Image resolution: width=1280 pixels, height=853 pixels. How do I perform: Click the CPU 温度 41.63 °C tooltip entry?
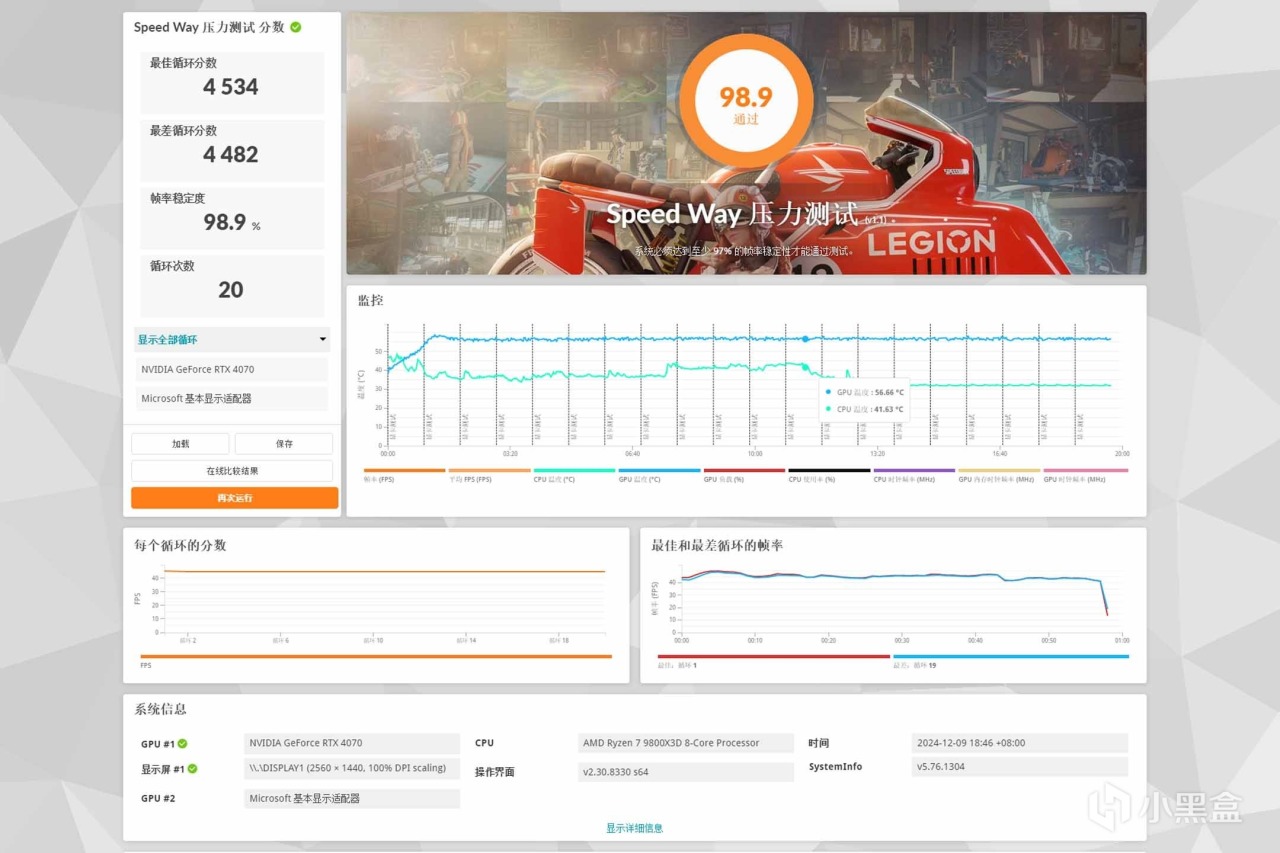(x=865, y=409)
